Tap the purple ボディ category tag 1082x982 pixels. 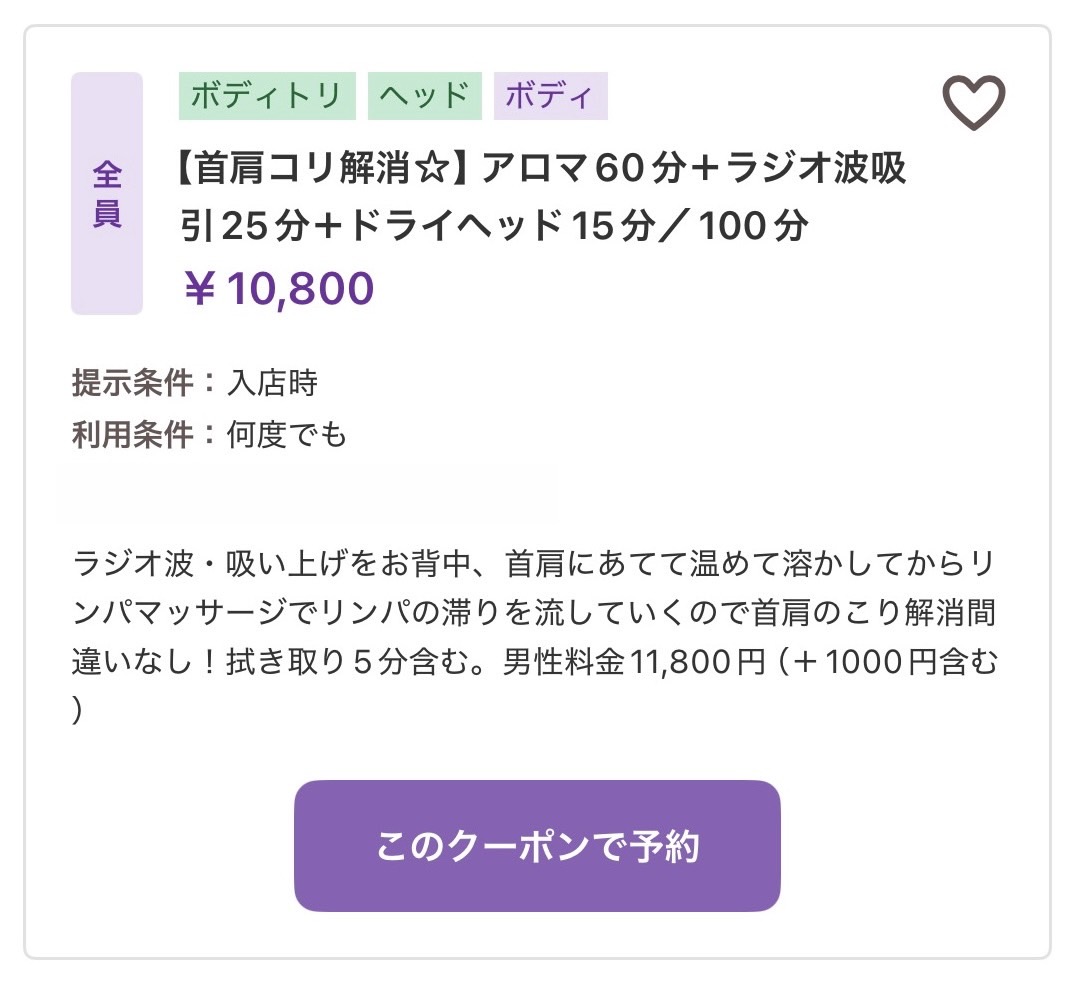pyautogui.click(x=551, y=96)
